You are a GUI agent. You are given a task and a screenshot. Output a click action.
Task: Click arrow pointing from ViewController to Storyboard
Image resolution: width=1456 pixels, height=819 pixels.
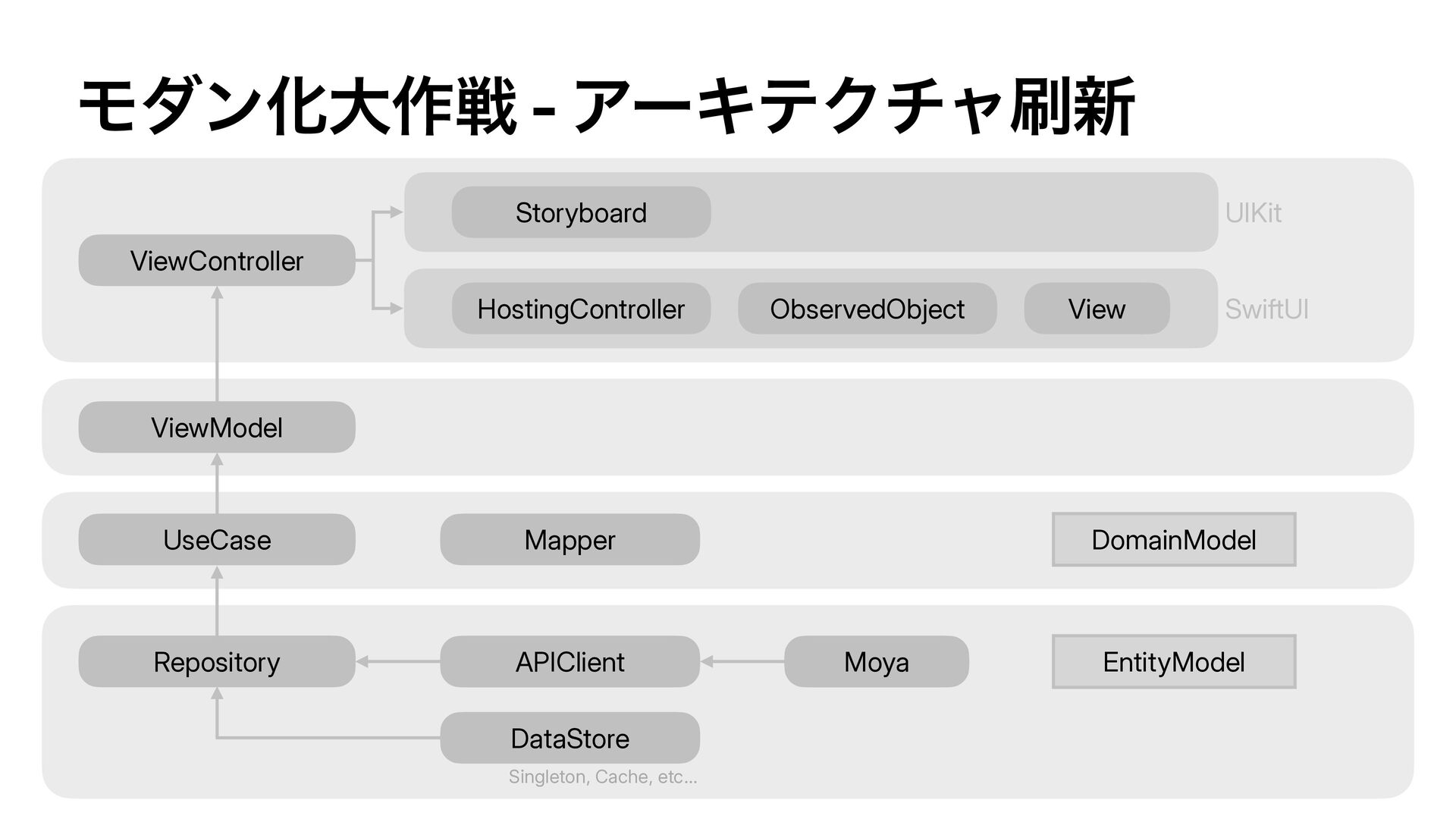(x=379, y=236)
